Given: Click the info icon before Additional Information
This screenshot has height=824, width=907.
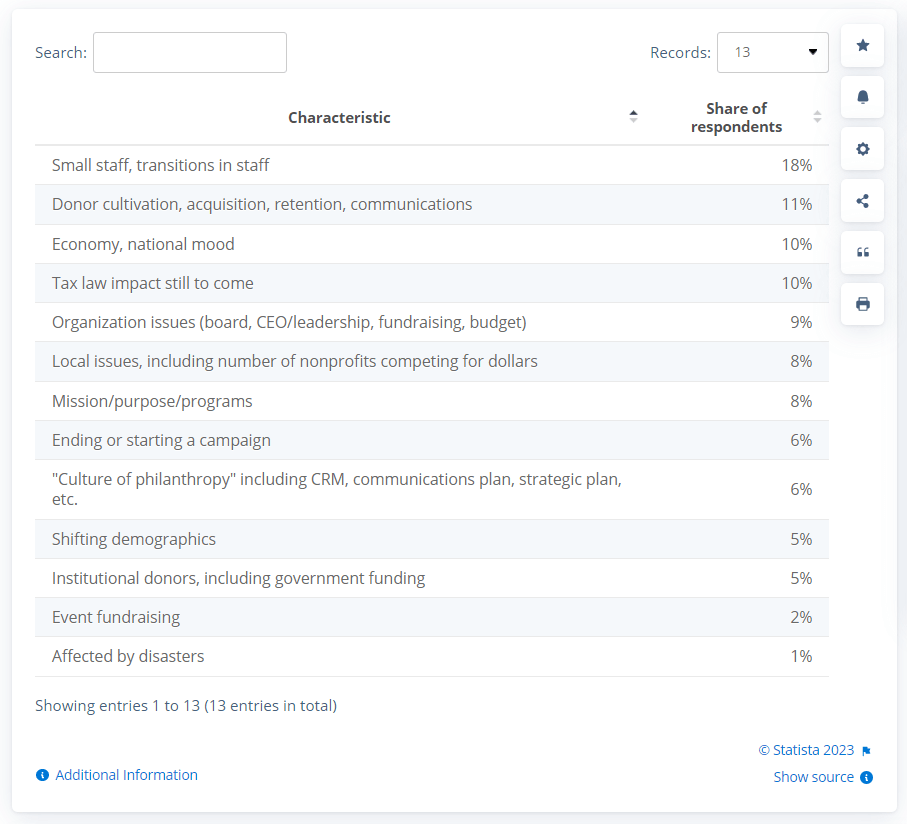Looking at the screenshot, I should [x=42, y=775].
